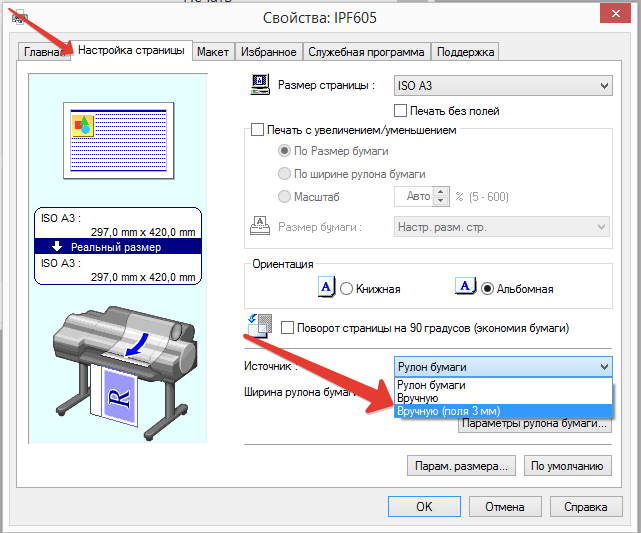Open the Служебная программа tab
The width and height of the screenshot is (641, 533).
coord(366,52)
